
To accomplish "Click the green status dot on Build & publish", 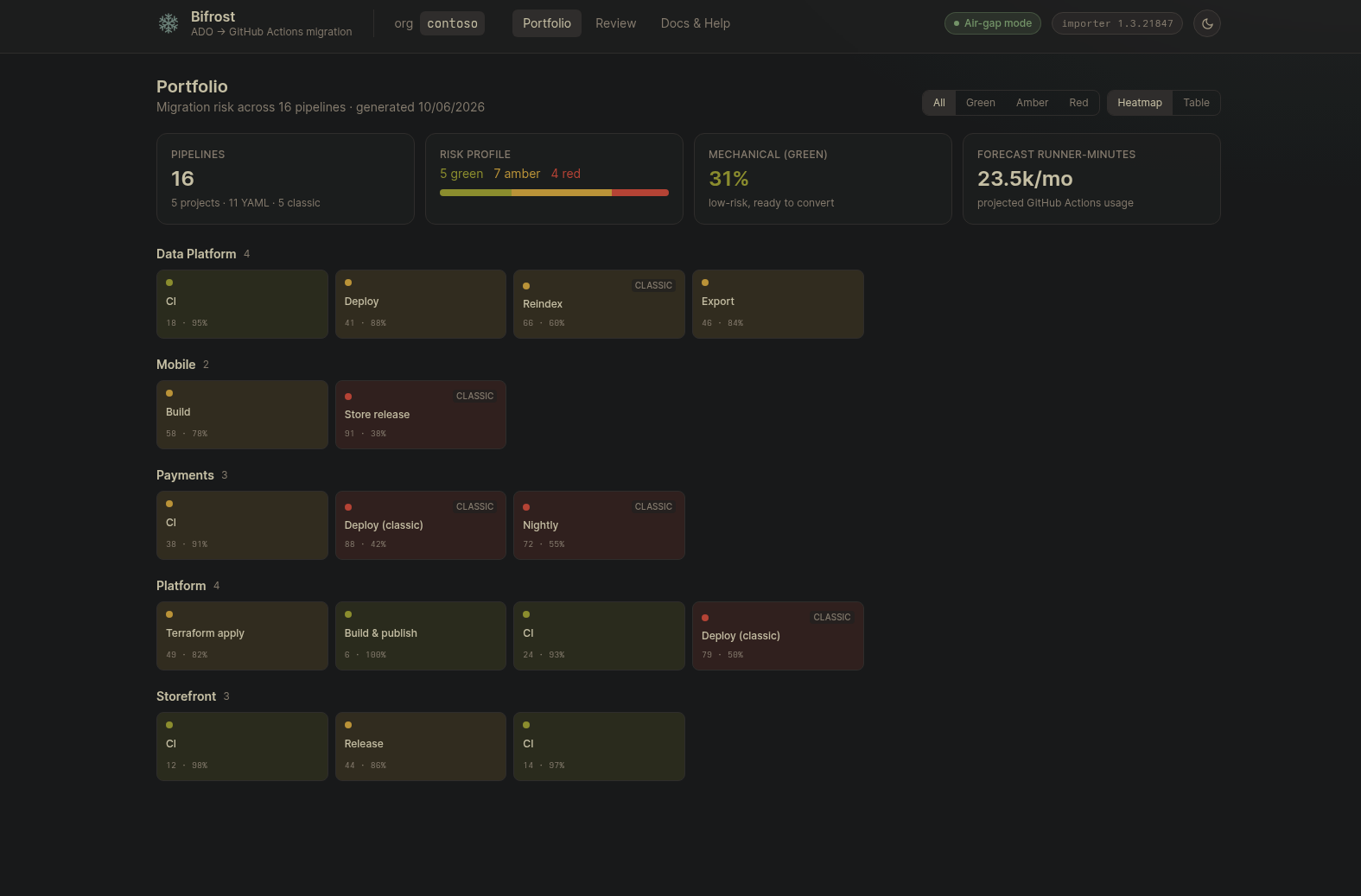I will coord(348,614).
